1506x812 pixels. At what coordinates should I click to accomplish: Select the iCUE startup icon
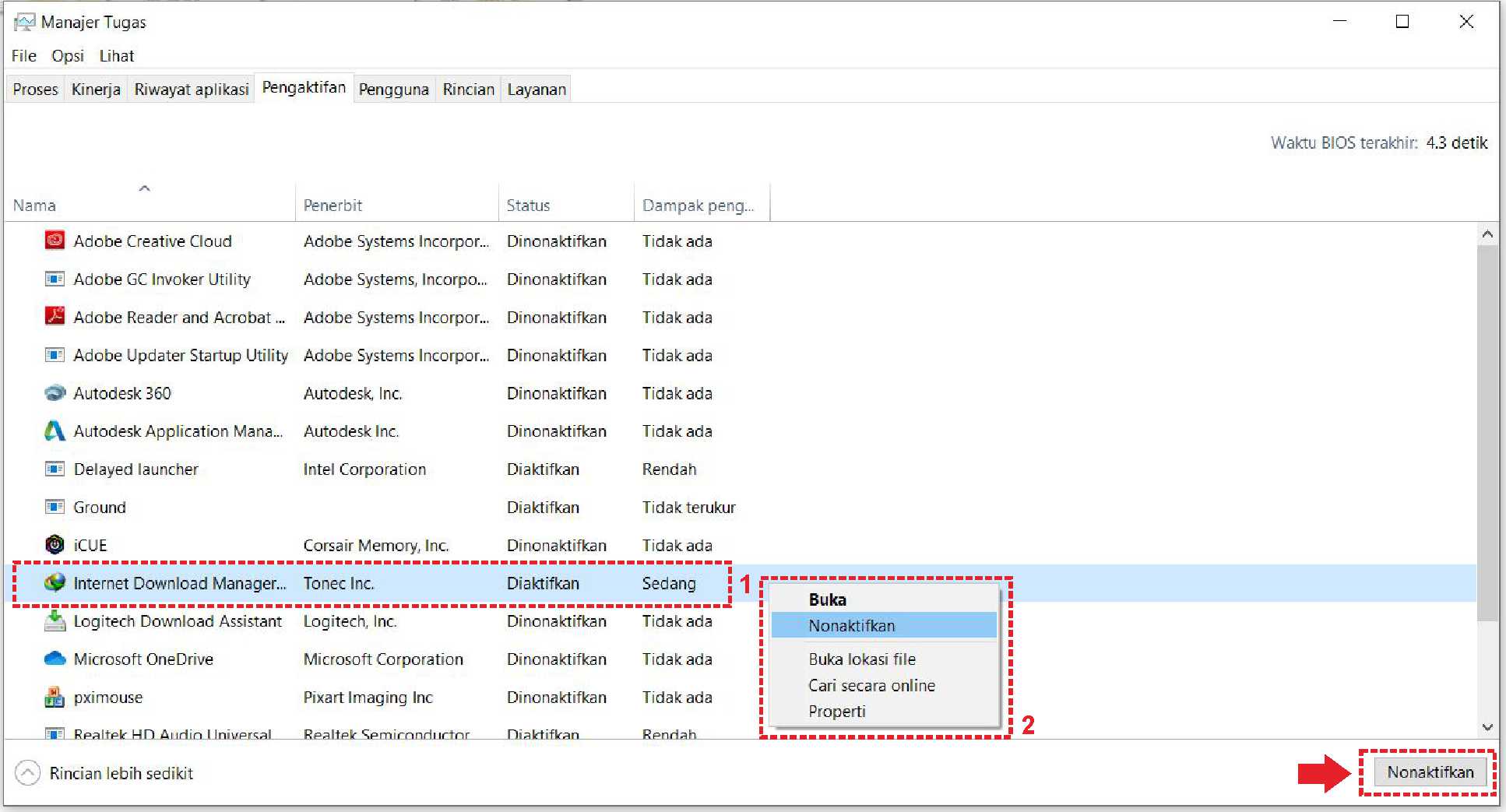click(55, 545)
